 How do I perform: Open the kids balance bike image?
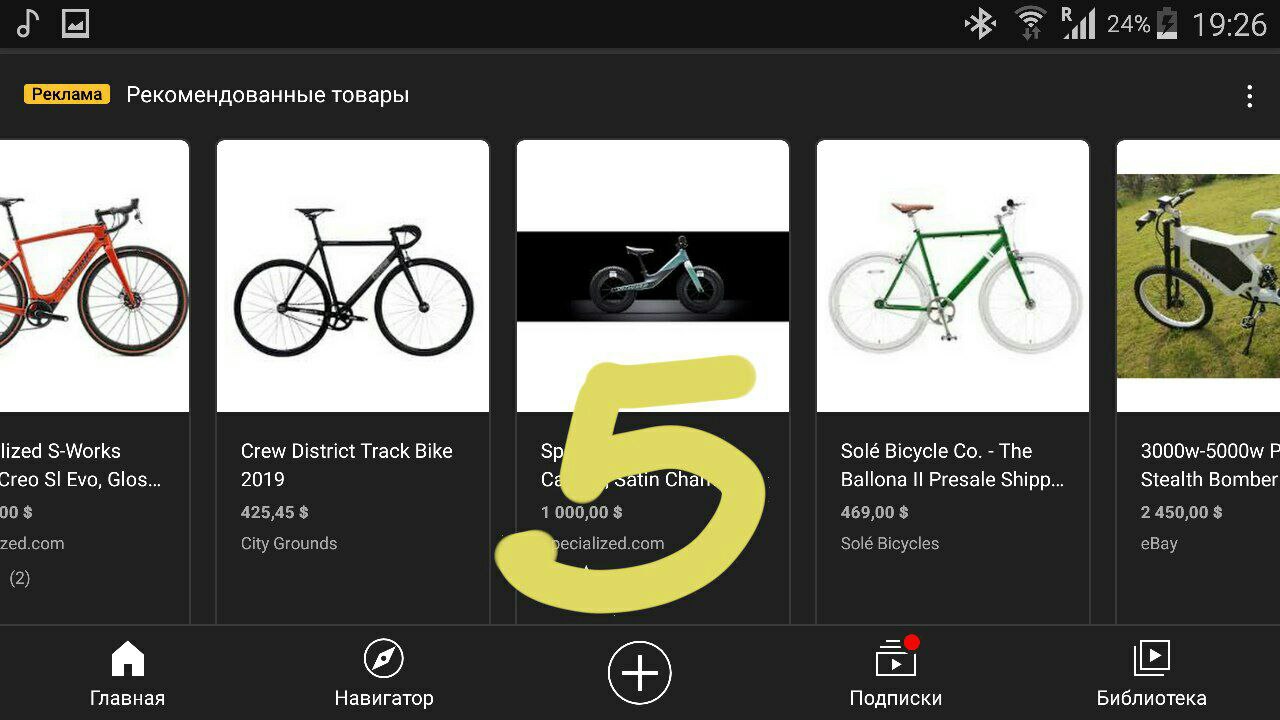pos(653,276)
